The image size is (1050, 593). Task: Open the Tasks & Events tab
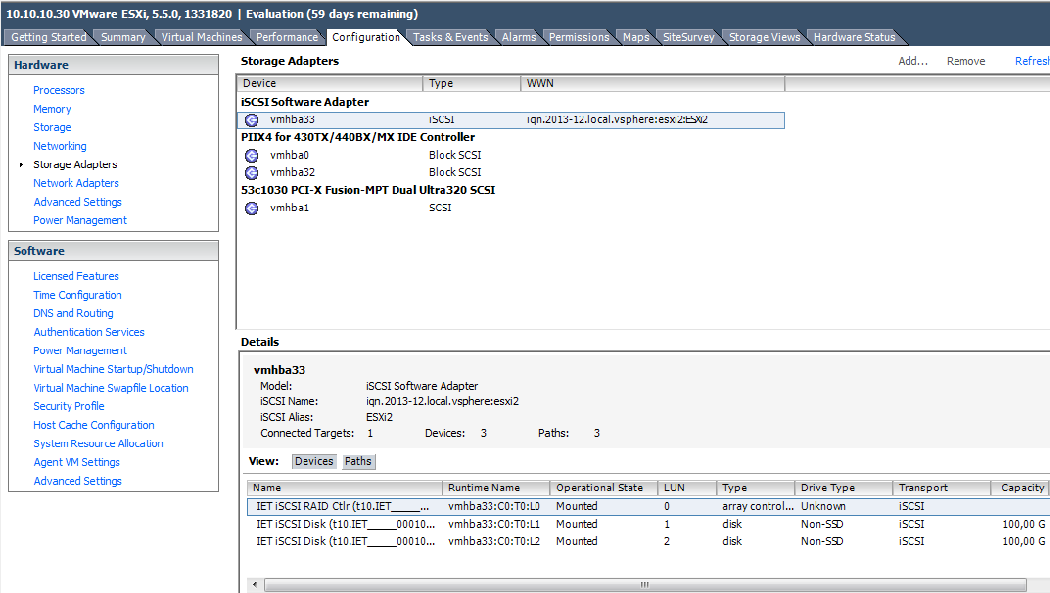click(451, 37)
